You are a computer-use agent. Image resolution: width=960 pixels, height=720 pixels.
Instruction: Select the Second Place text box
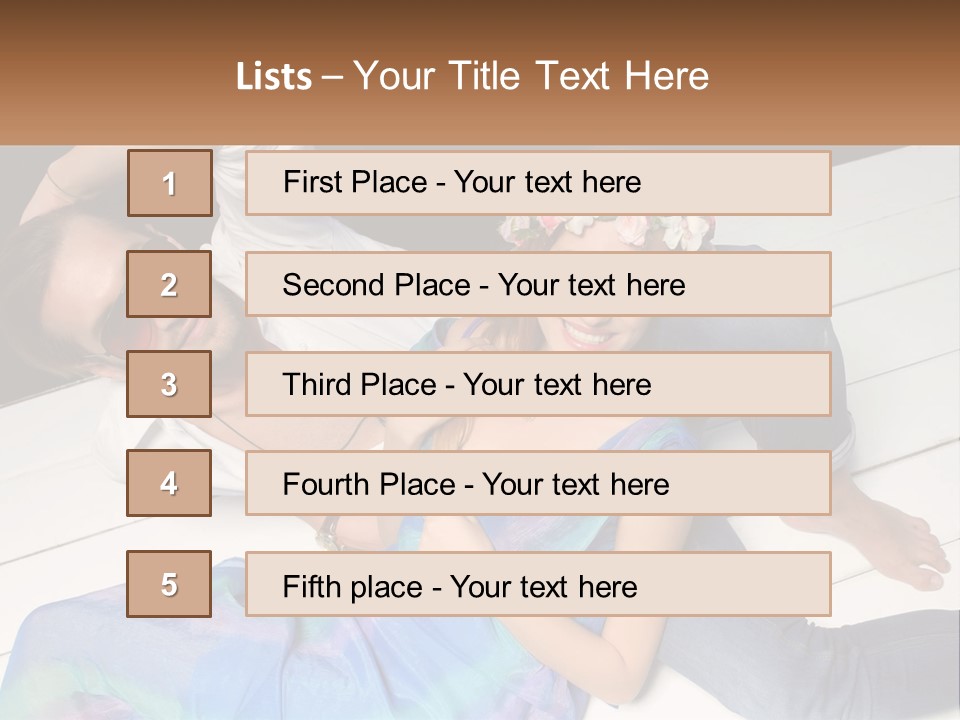pos(538,284)
